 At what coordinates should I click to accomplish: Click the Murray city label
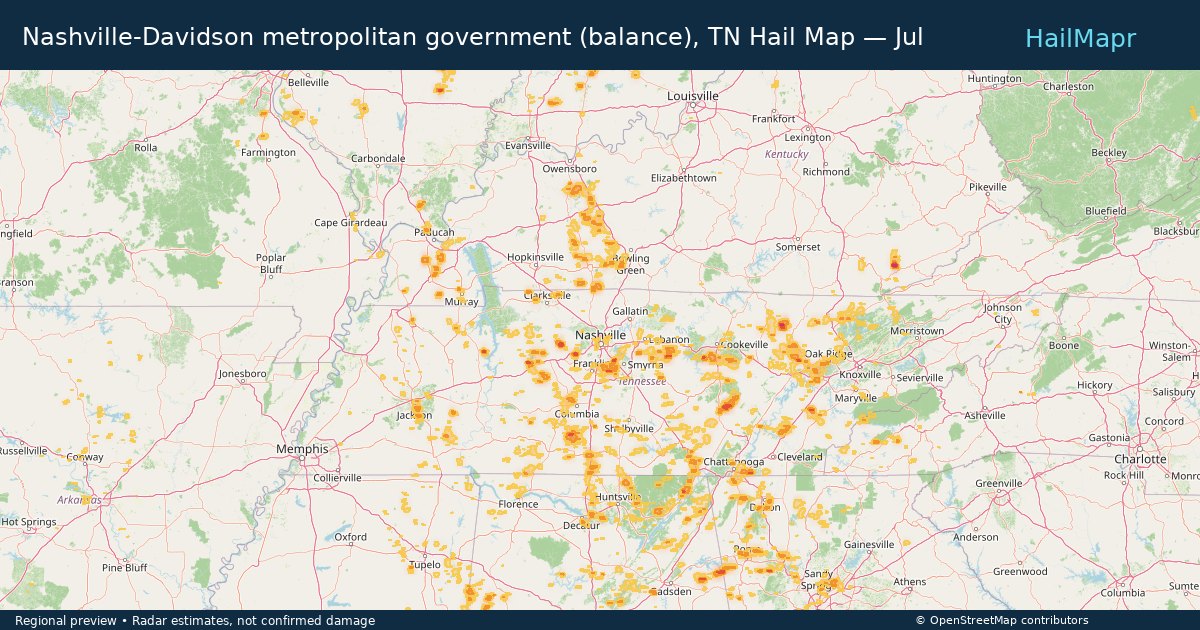(461, 300)
